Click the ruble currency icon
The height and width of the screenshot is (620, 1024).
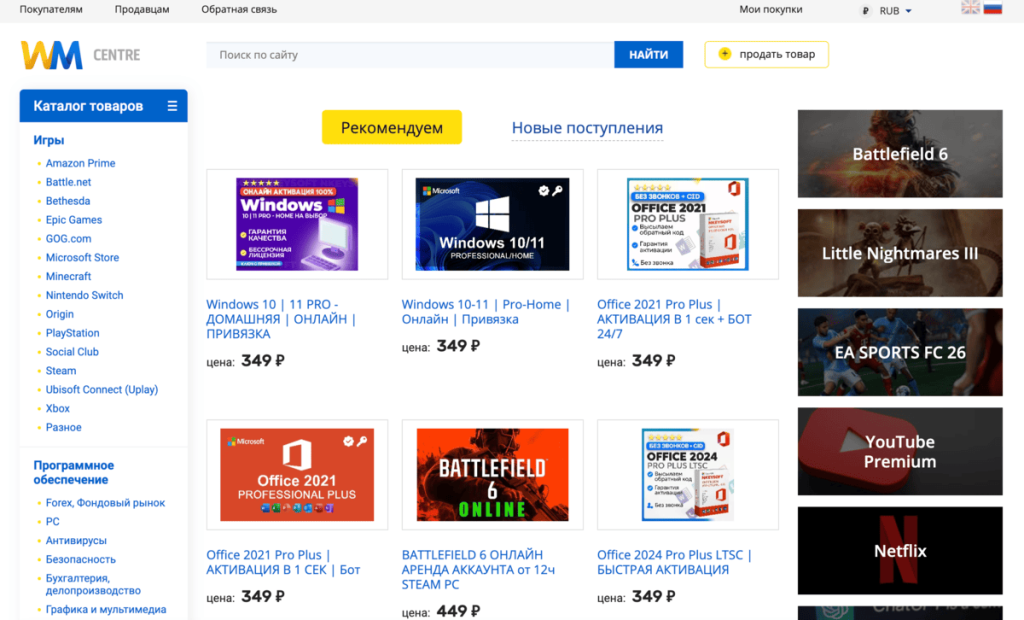tap(865, 11)
